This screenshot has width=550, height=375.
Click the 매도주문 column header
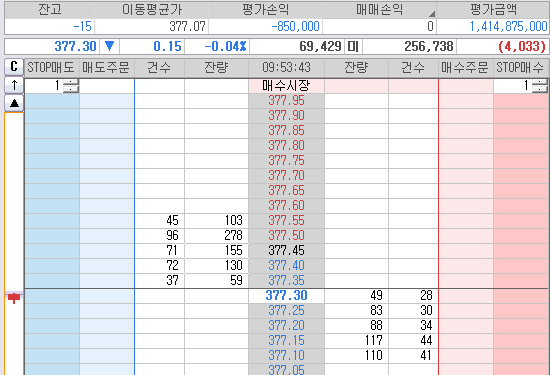point(107,67)
